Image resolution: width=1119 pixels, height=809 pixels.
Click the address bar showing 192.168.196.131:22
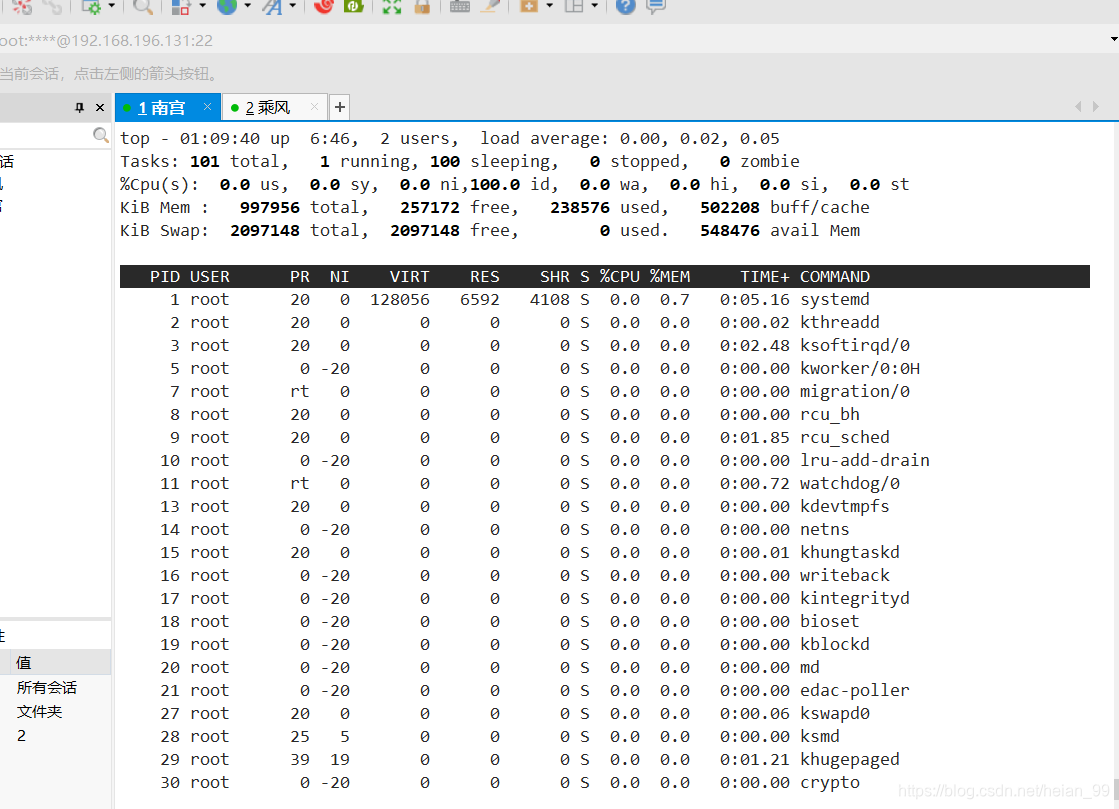(106, 41)
